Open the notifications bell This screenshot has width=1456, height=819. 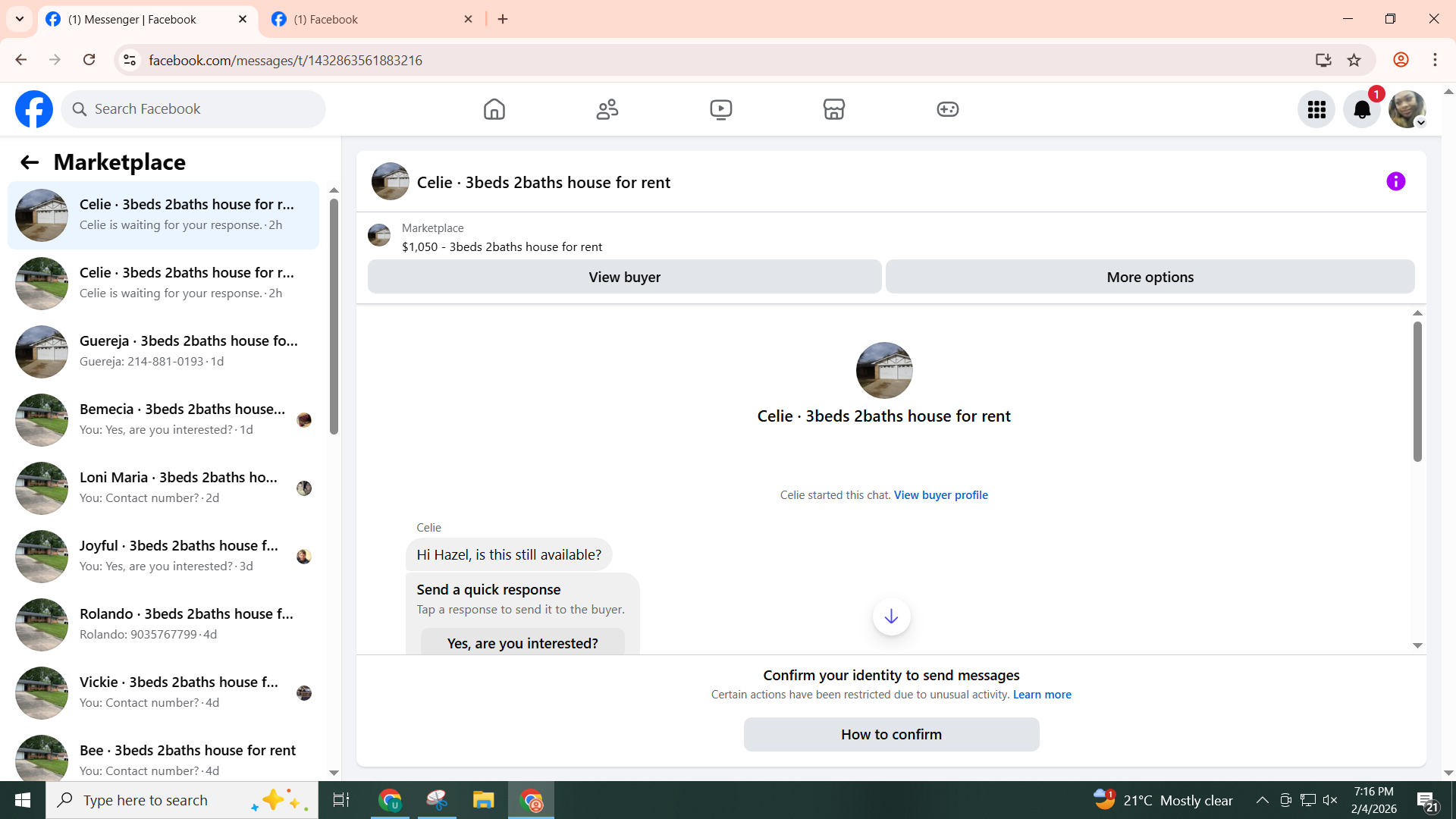pyautogui.click(x=1361, y=110)
